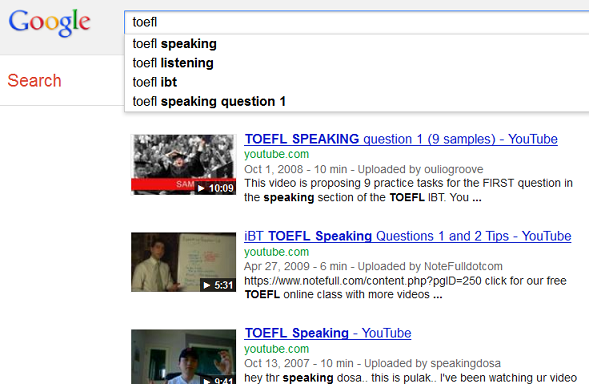This screenshot has width=589, height=384.
Task: Click the play icon on 5:31 video
Action: 207,286
